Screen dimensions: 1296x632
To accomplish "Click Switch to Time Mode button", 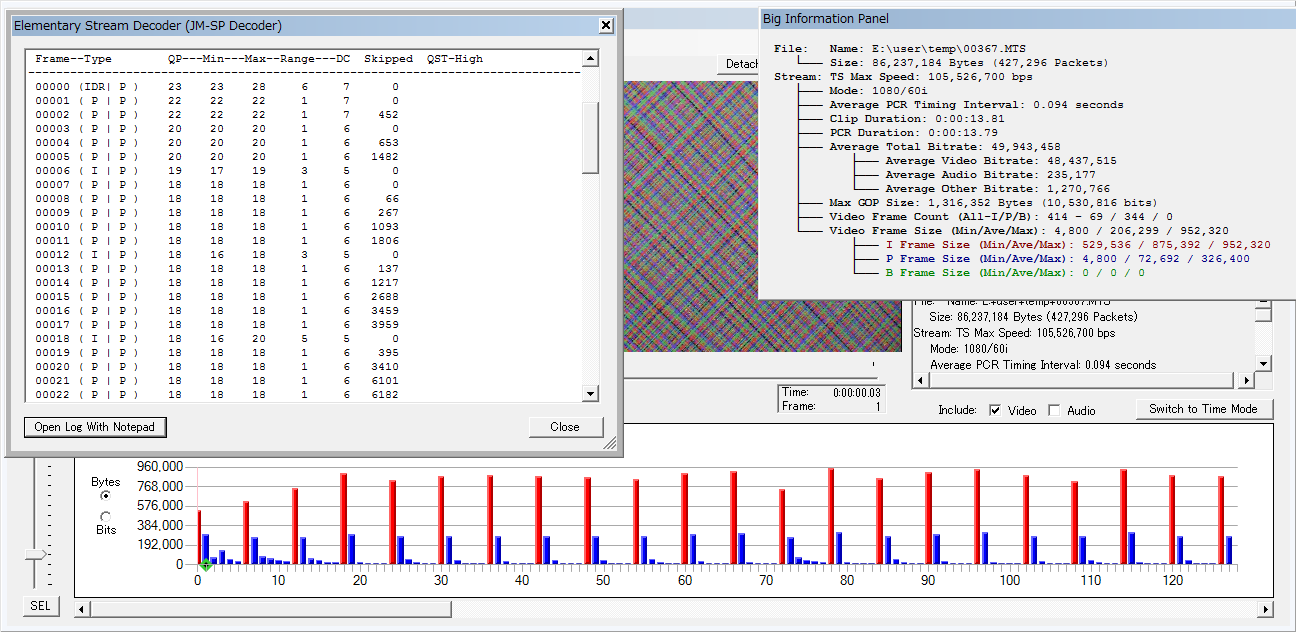I will point(1203,409).
